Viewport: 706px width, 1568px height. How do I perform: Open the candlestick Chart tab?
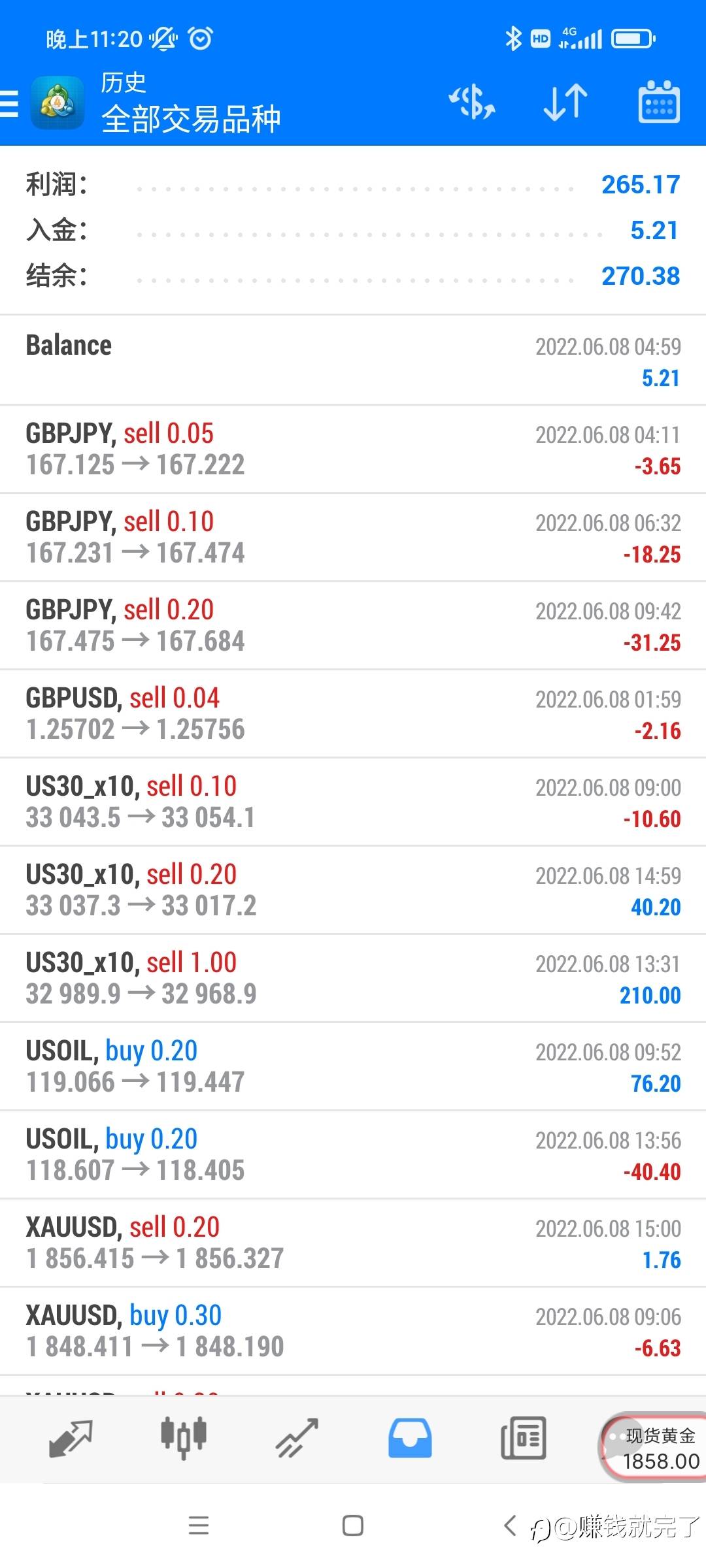(184, 1438)
